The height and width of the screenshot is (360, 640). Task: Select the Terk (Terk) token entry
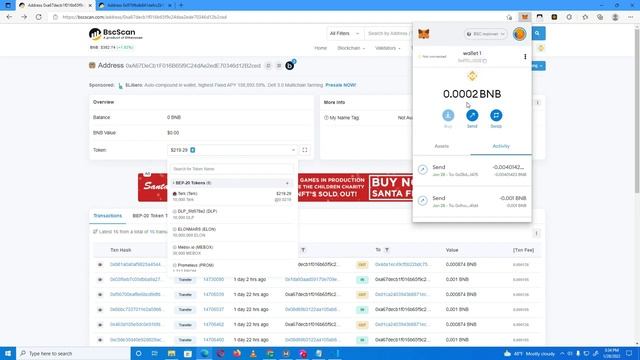231,196
